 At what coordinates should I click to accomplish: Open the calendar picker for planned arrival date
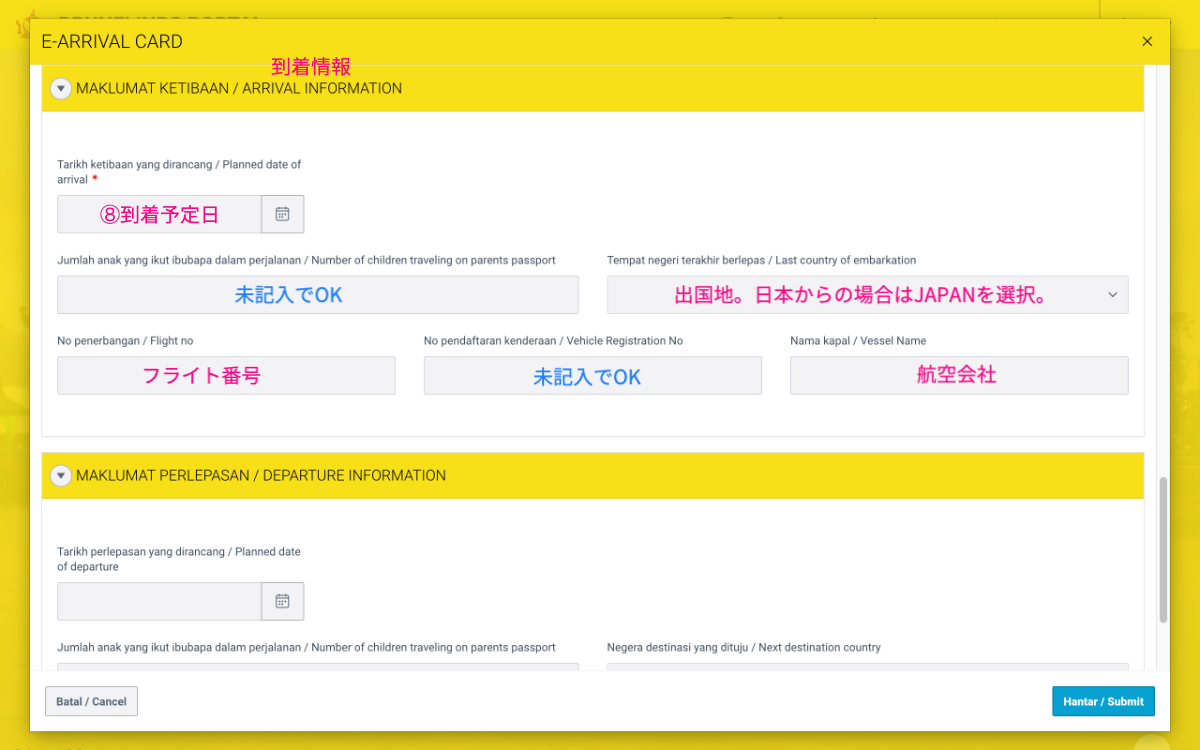pyautogui.click(x=282, y=213)
